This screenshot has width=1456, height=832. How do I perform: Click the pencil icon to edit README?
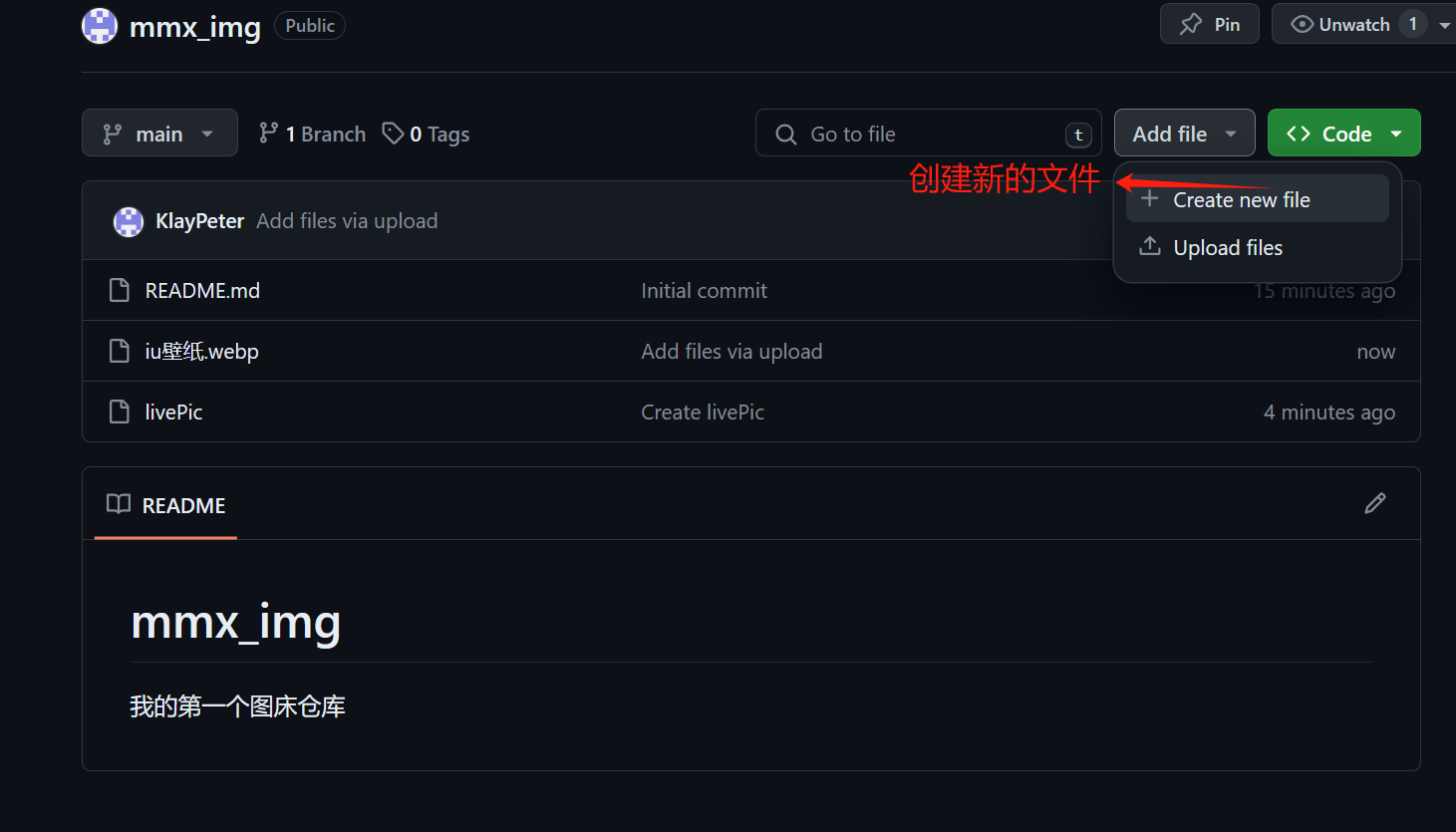1375,503
